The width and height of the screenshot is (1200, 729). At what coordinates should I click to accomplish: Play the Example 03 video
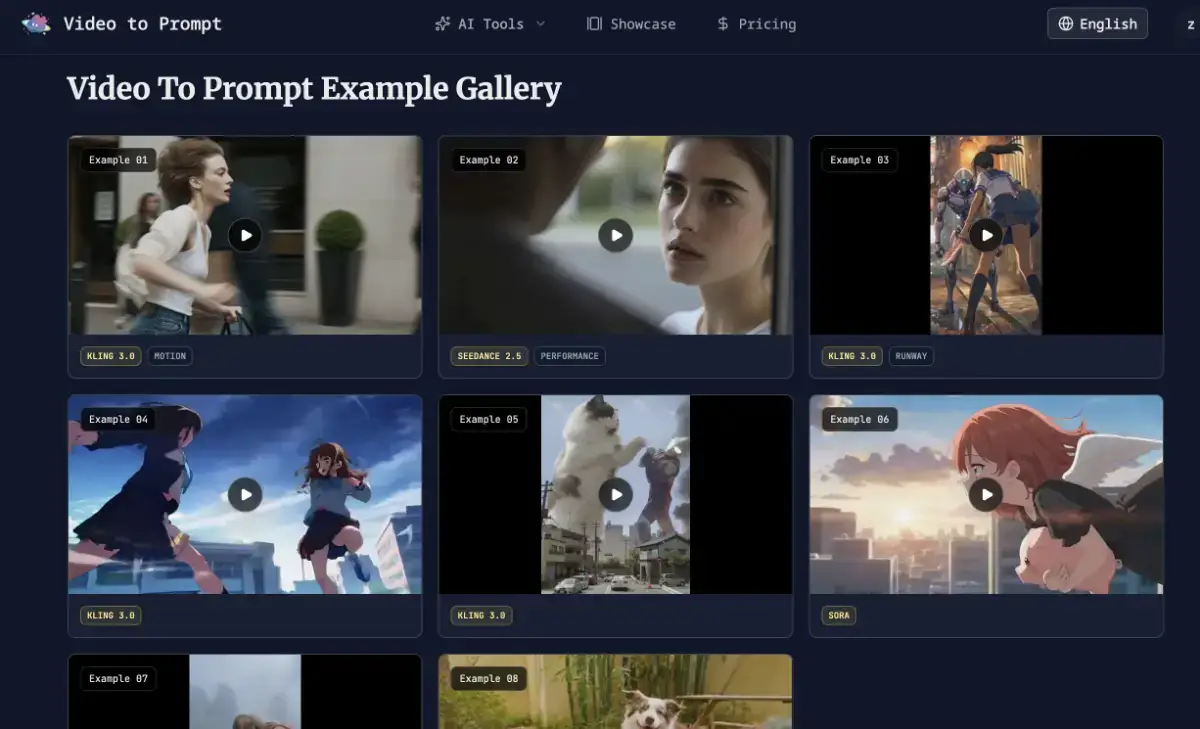pos(986,235)
